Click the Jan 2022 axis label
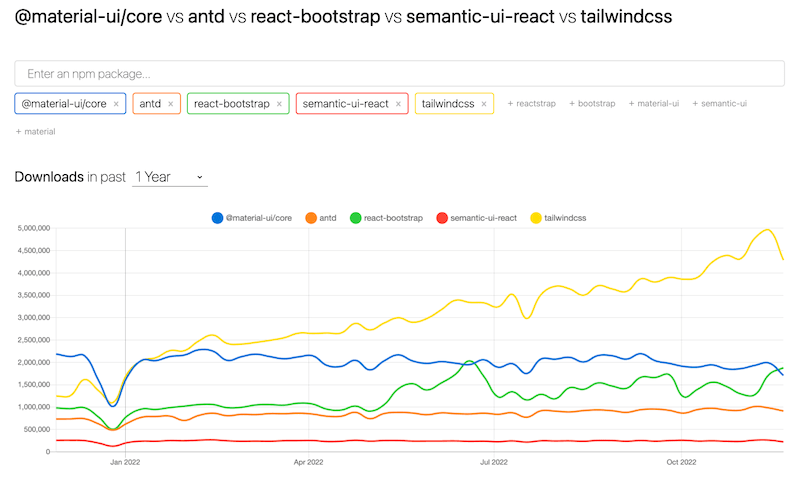 125,462
